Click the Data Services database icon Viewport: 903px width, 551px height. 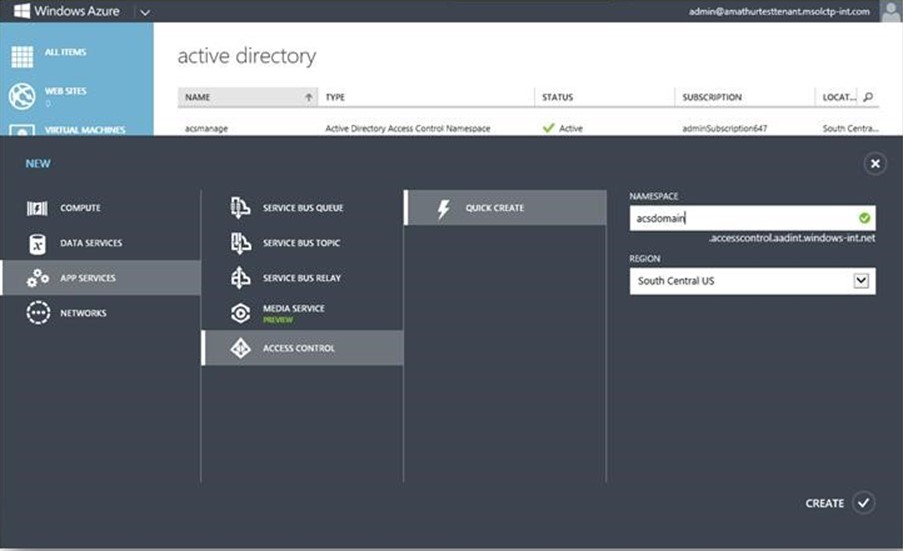click(x=37, y=244)
